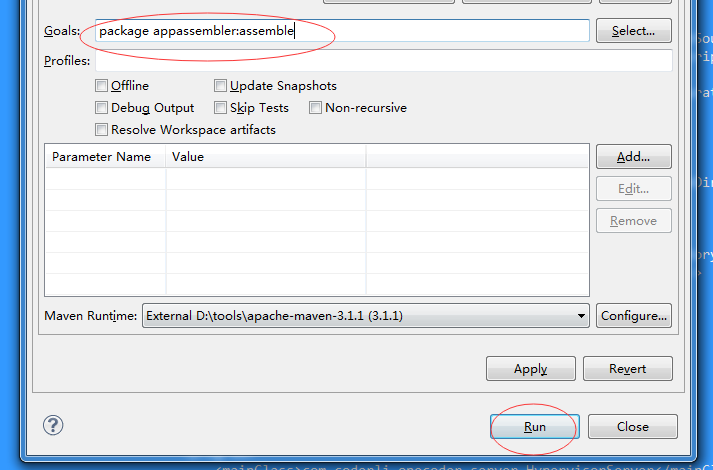
Task: Check the Skip Tests option
Action: pyautogui.click(x=221, y=108)
